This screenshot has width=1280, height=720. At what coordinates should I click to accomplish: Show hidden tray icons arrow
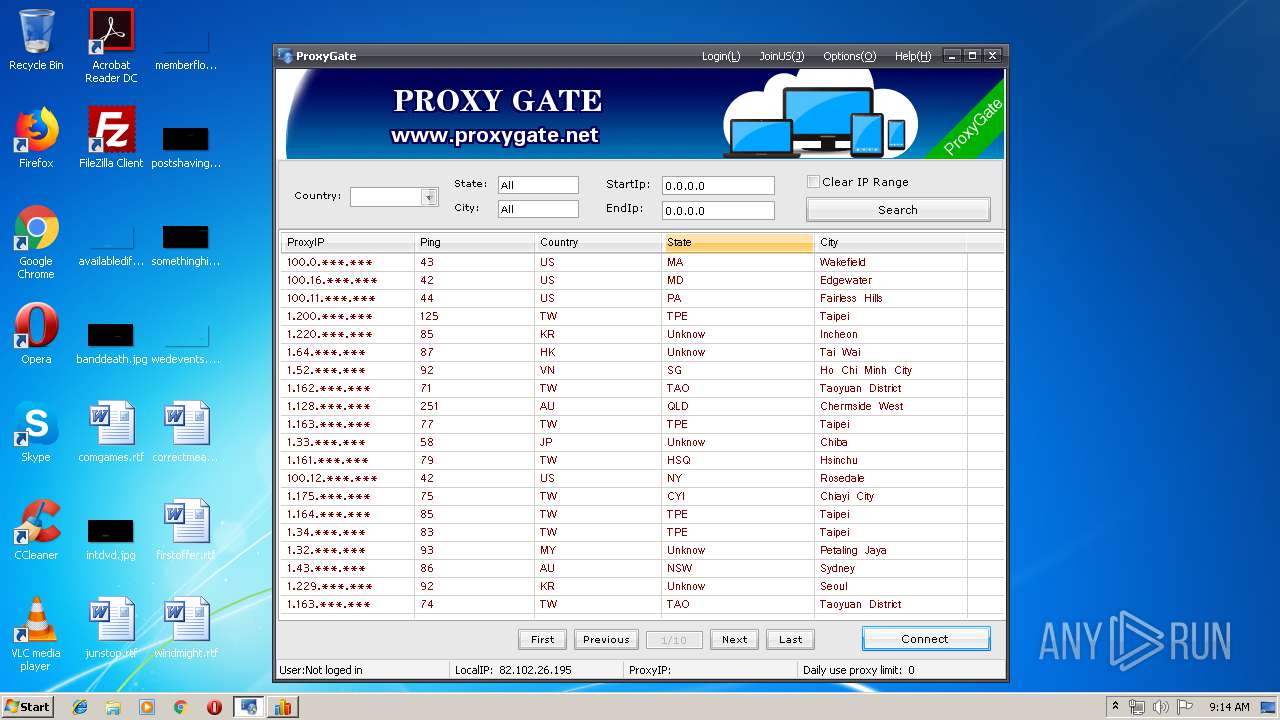pyautogui.click(x=1115, y=707)
